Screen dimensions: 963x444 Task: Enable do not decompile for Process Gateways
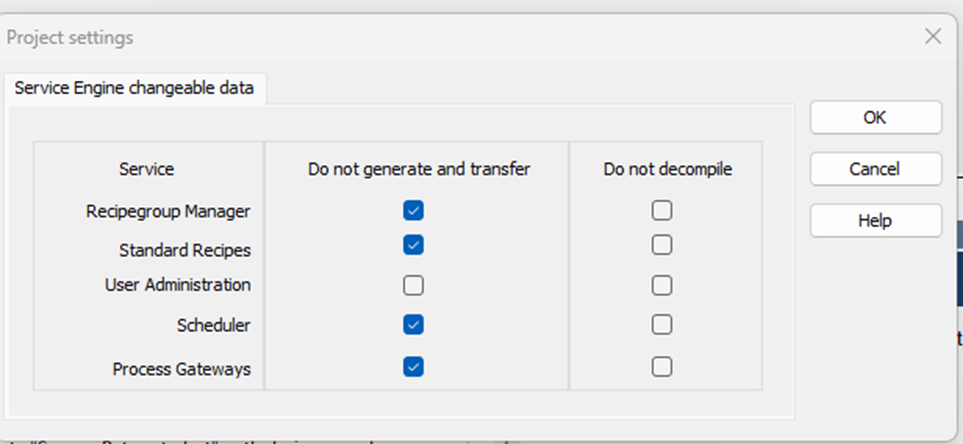[661, 367]
